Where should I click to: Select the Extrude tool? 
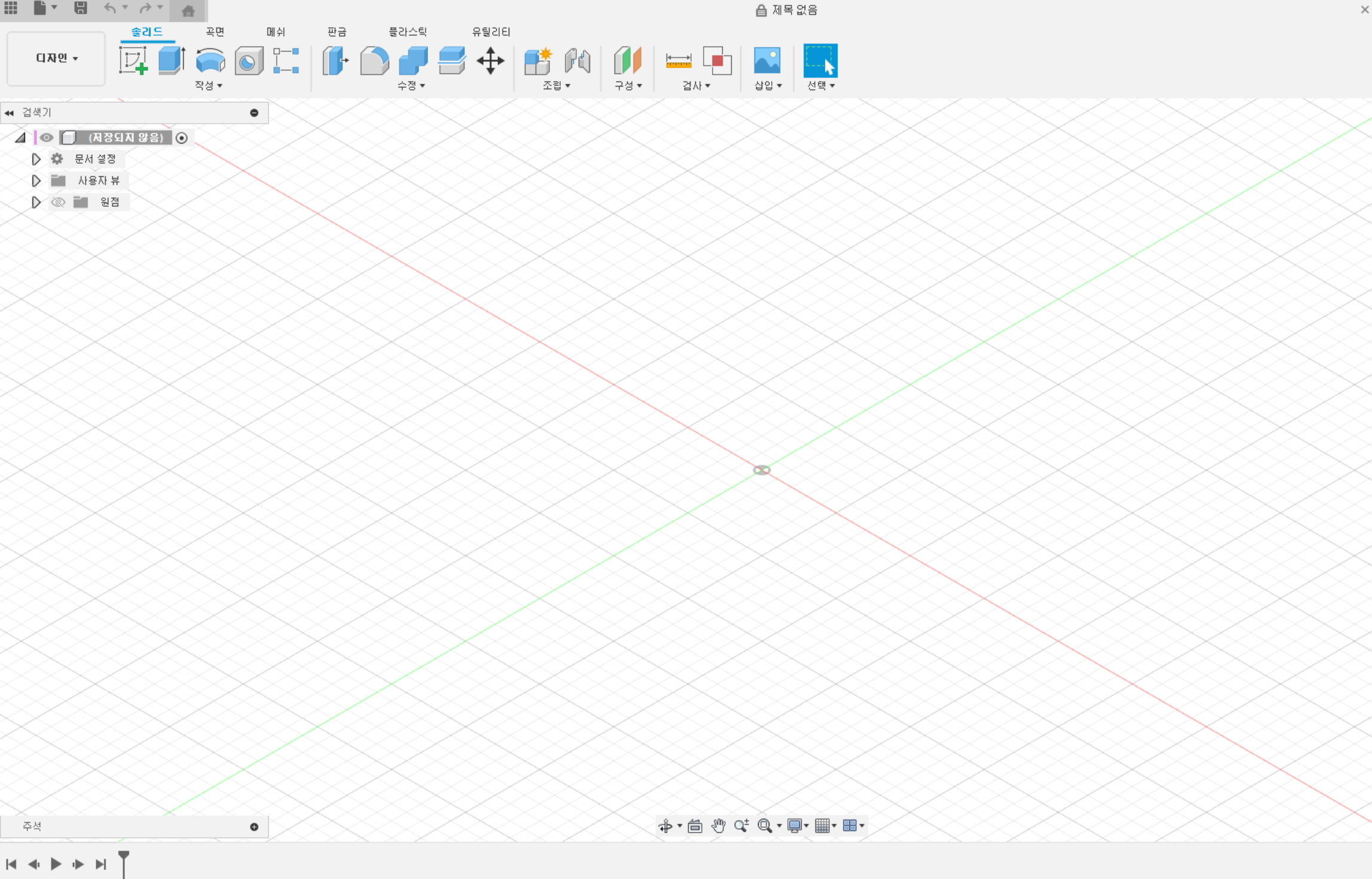click(x=172, y=60)
